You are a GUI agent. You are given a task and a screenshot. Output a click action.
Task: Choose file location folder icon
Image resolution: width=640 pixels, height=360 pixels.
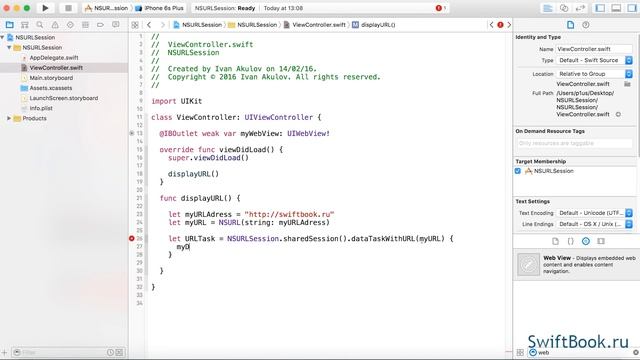click(627, 84)
